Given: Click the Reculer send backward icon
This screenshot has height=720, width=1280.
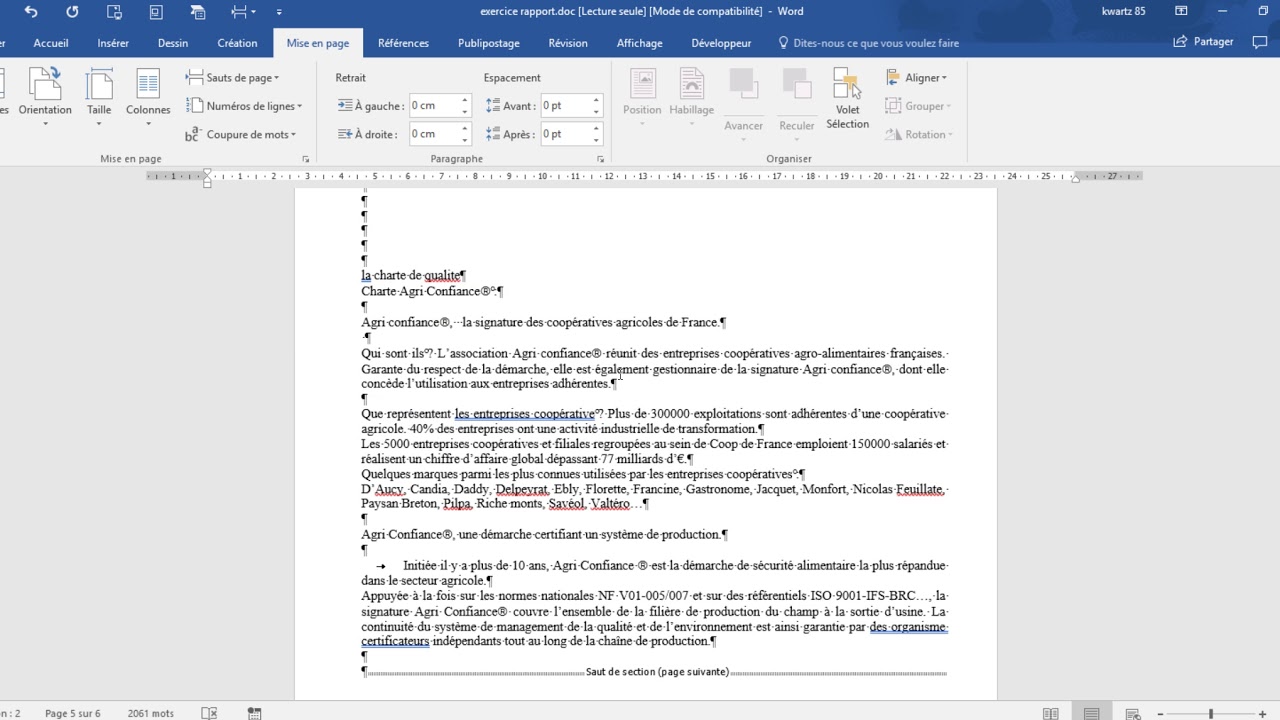Looking at the screenshot, I should (x=796, y=84).
